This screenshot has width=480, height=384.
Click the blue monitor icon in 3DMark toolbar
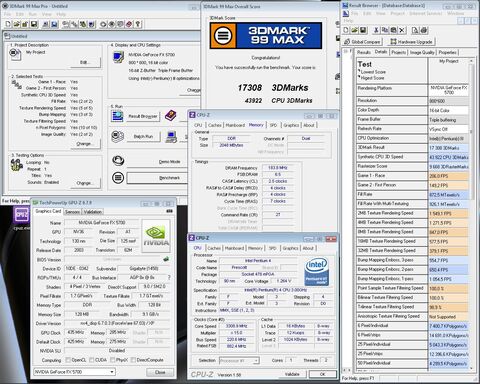[54, 24]
